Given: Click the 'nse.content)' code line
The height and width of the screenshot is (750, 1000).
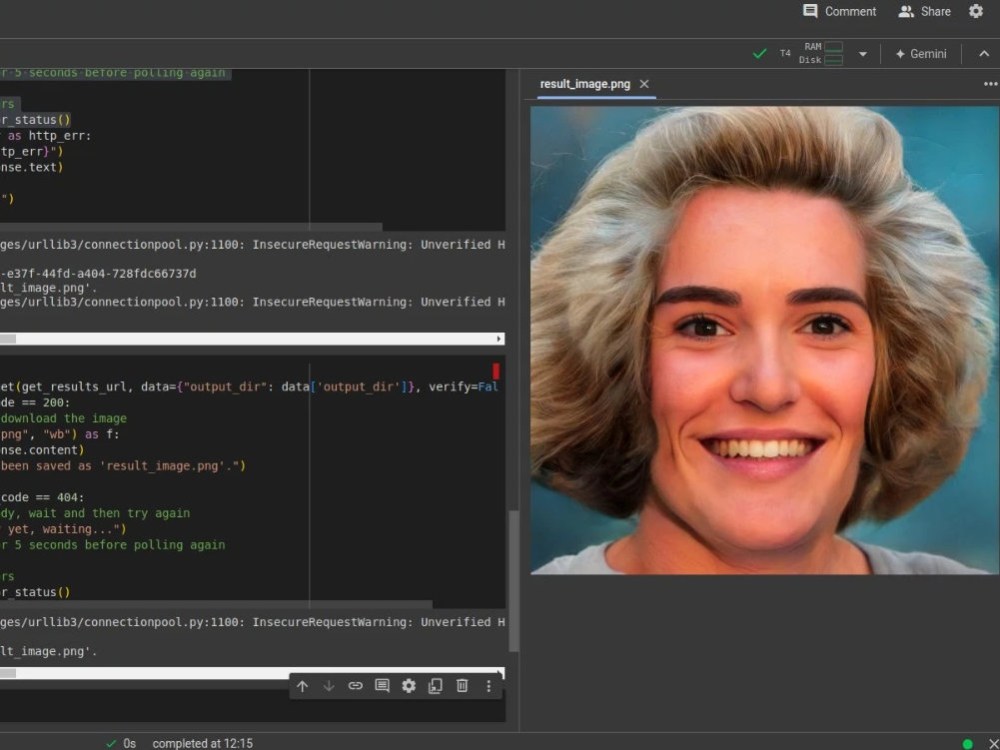Looking at the screenshot, I should point(42,450).
